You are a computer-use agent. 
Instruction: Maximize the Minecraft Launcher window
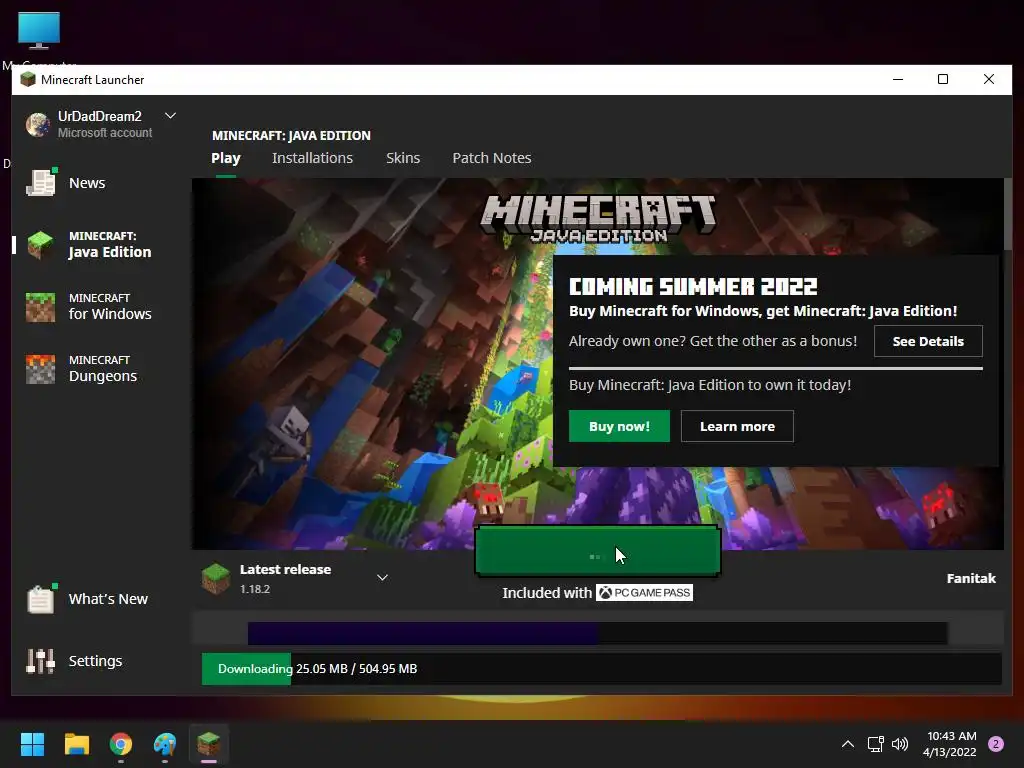(943, 80)
